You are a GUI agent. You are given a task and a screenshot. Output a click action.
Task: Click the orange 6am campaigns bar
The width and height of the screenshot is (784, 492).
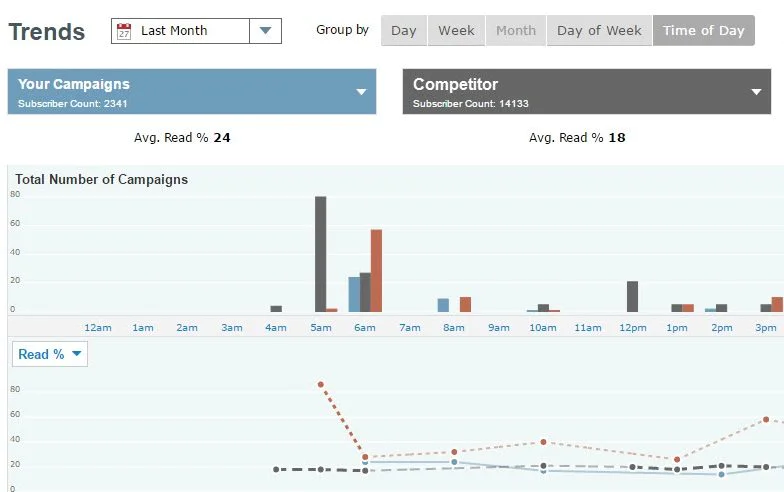coord(376,270)
